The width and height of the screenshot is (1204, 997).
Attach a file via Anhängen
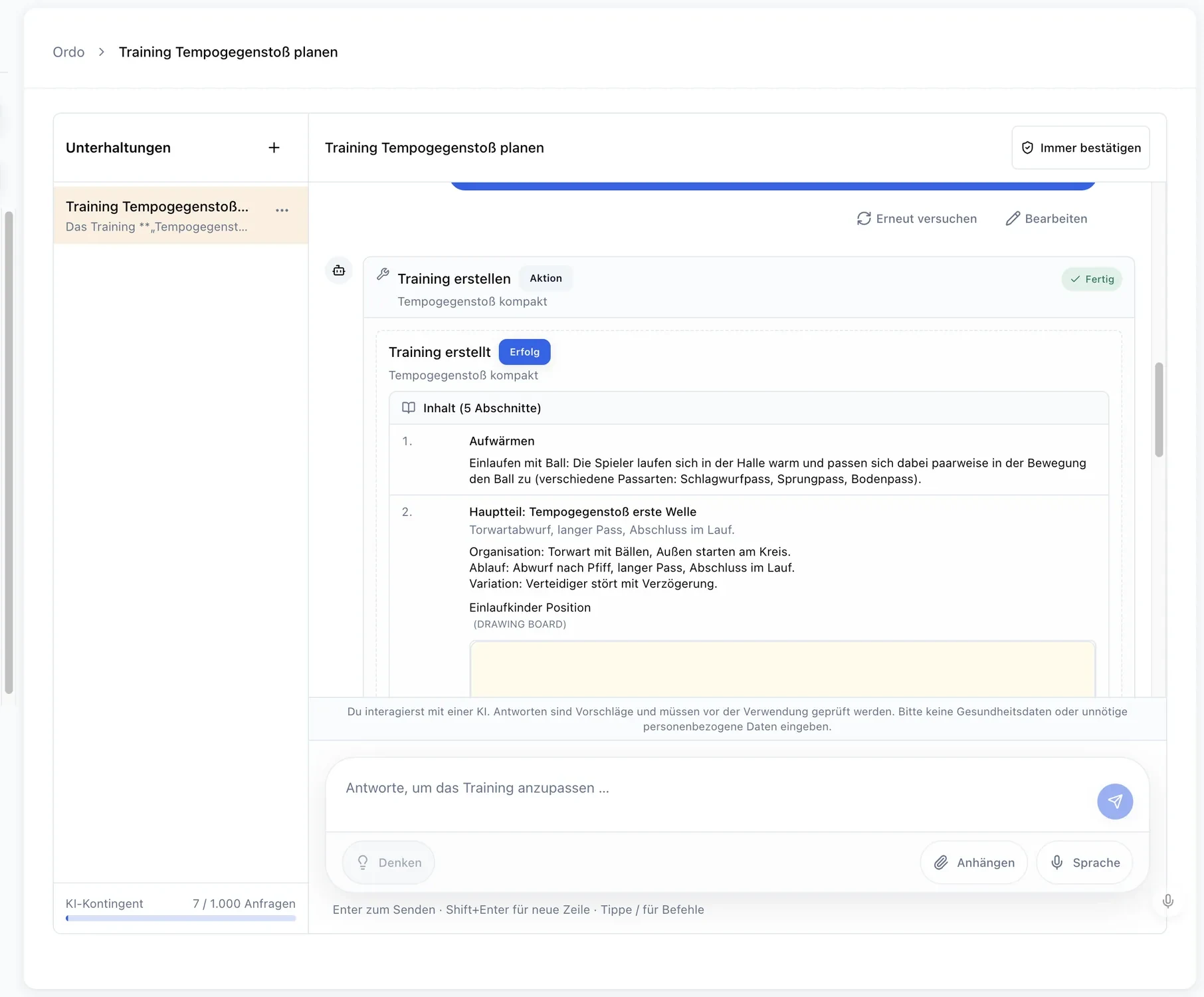[x=974, y=862]
